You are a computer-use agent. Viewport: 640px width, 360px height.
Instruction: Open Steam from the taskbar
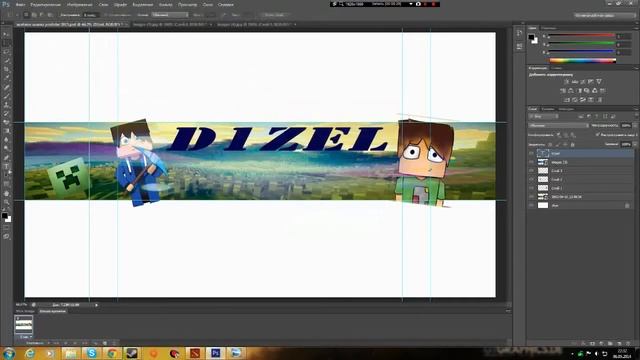[x=133, y=353]
